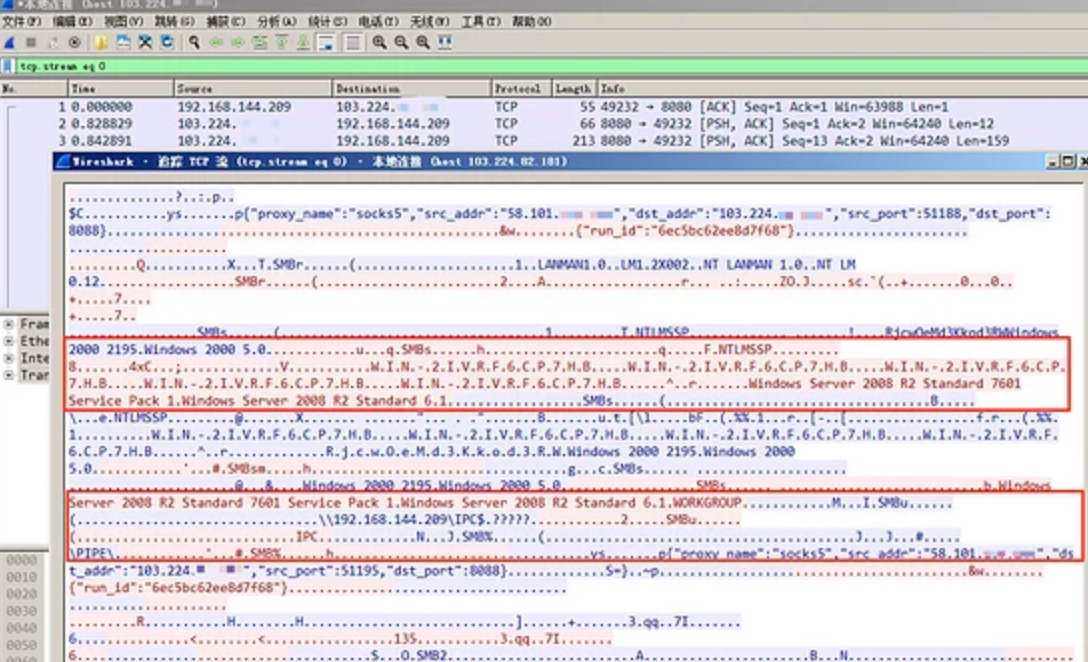Toggle packet list colorization
The width and height of the screenshot is (1088, 662).
[353, 43]
